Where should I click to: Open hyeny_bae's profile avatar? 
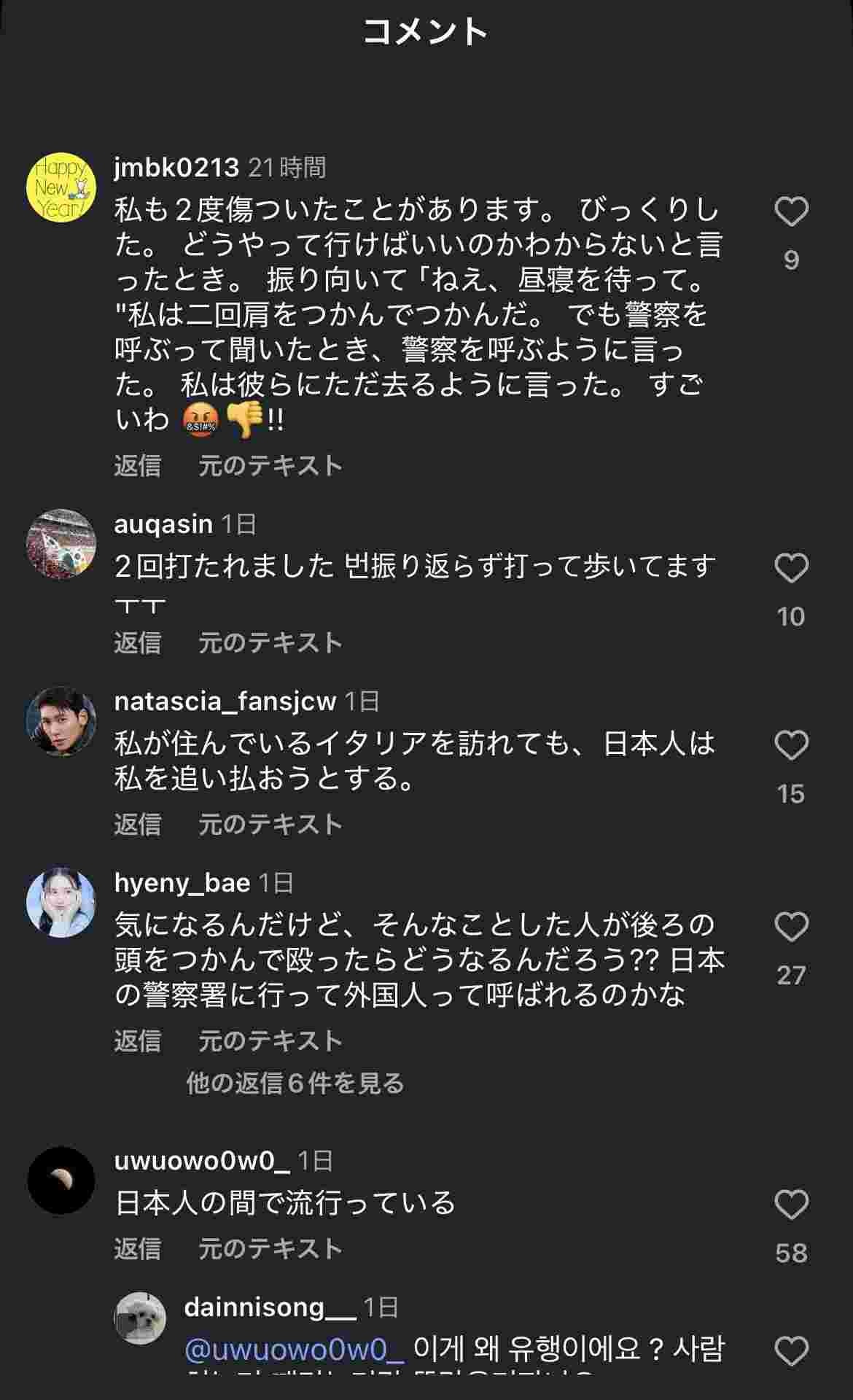coord(61,903)
